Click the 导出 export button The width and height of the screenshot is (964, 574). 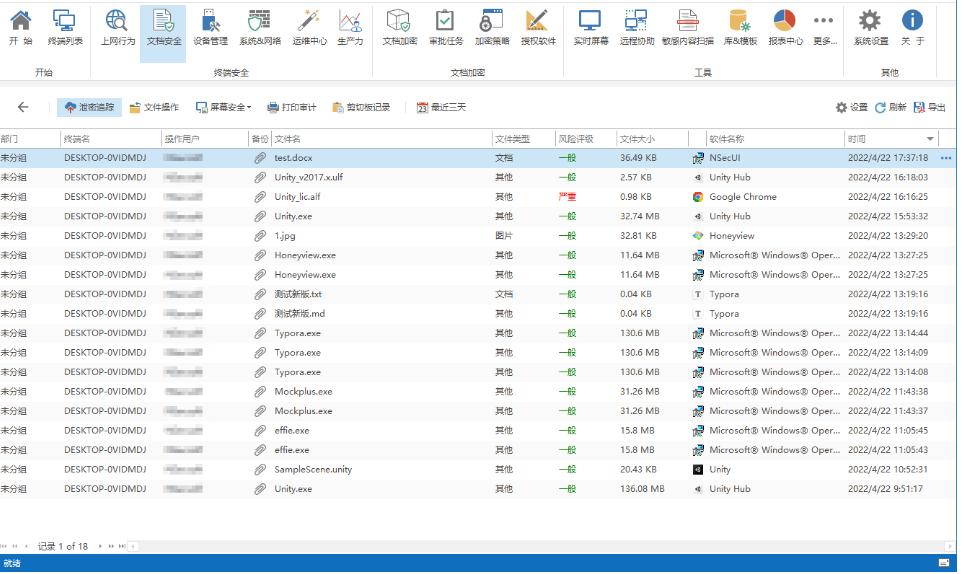click(930, 107)
